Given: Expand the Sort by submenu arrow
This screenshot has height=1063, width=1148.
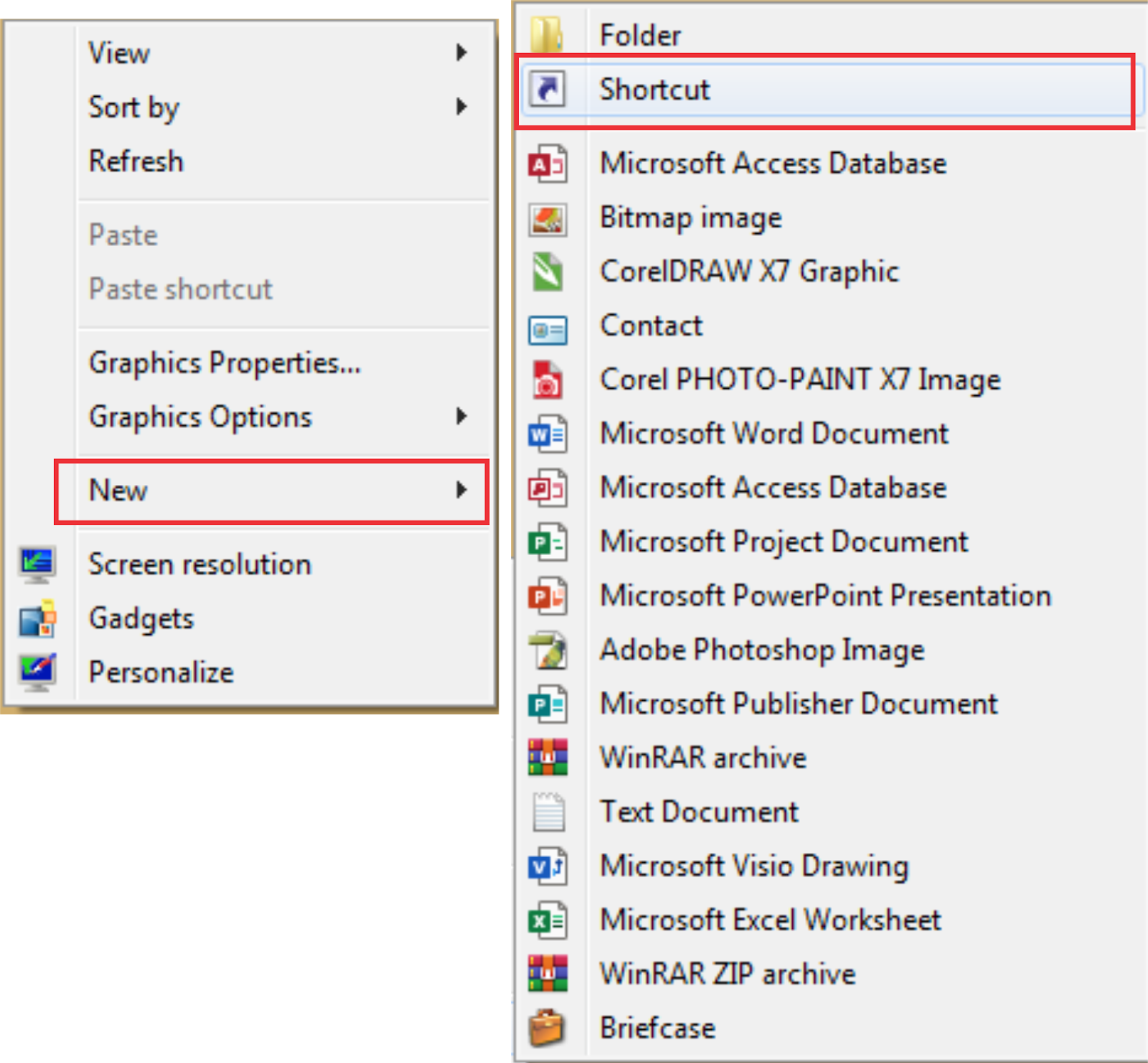Looking at the screenshot, I should pos(461,107).
